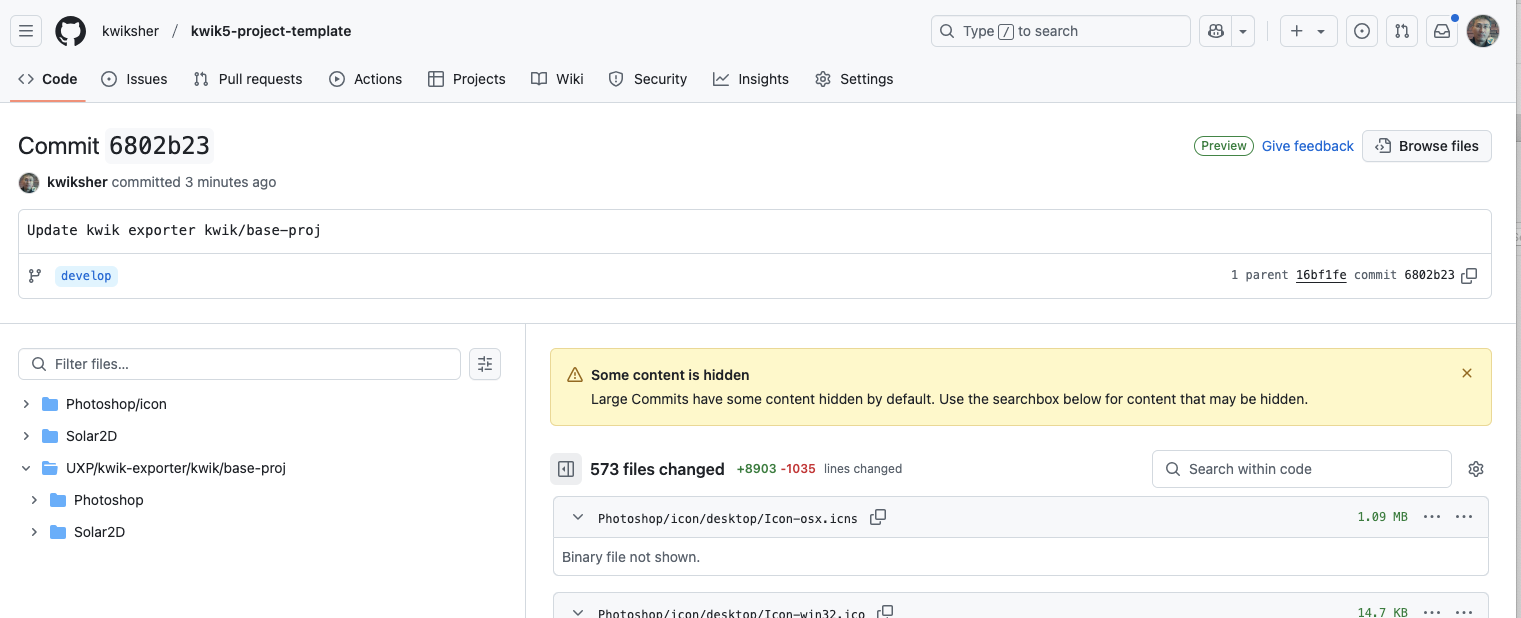Switch to the Actions tab
The height and width of the screenshot is (618, 1521).
pyautogui.click(x=366, y=79)
